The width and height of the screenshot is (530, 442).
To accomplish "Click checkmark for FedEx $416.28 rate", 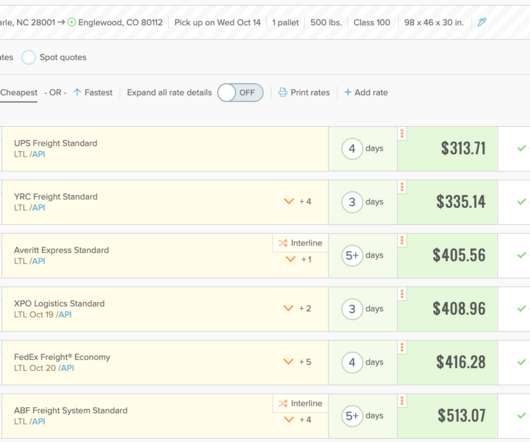I will (522, 362).
